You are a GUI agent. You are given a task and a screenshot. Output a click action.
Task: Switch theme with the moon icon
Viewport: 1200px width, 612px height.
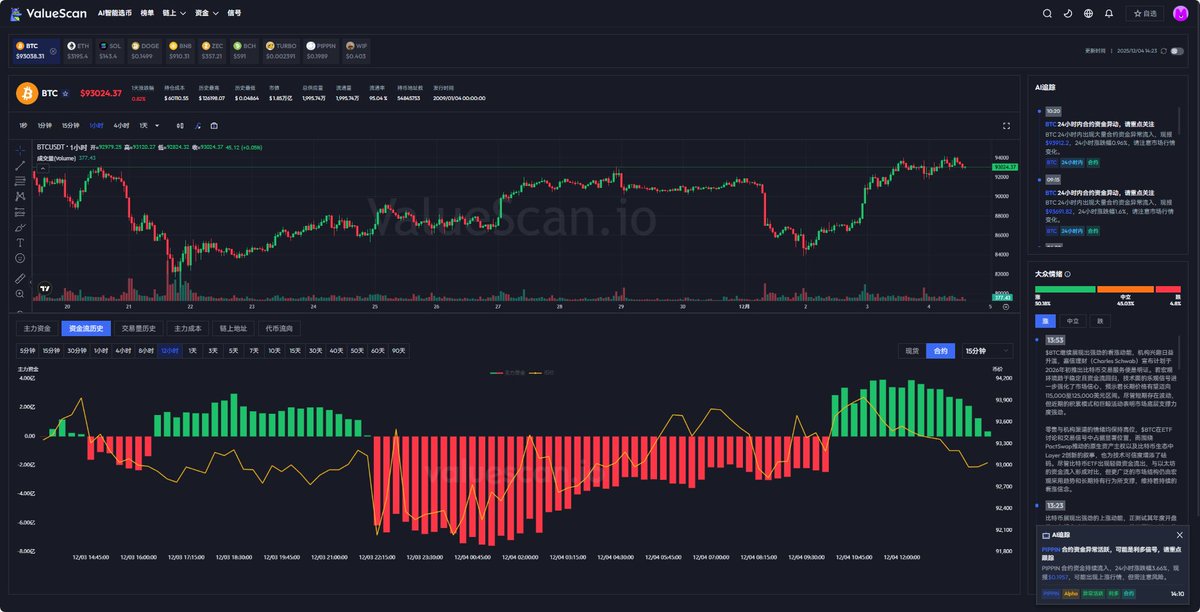coord(1067,13)
